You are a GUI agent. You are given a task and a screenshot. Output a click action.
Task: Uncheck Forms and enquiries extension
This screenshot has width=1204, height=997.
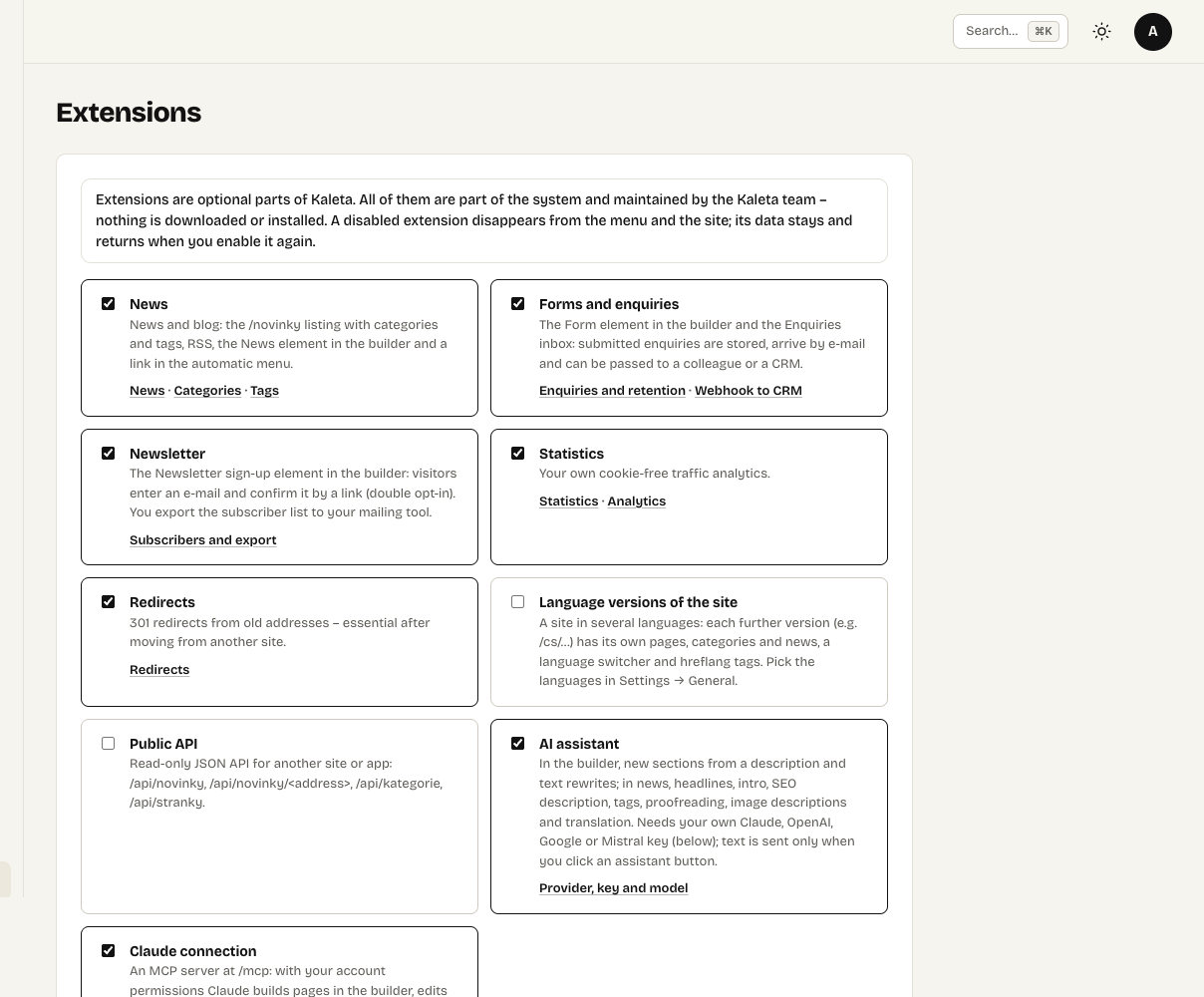517,304
